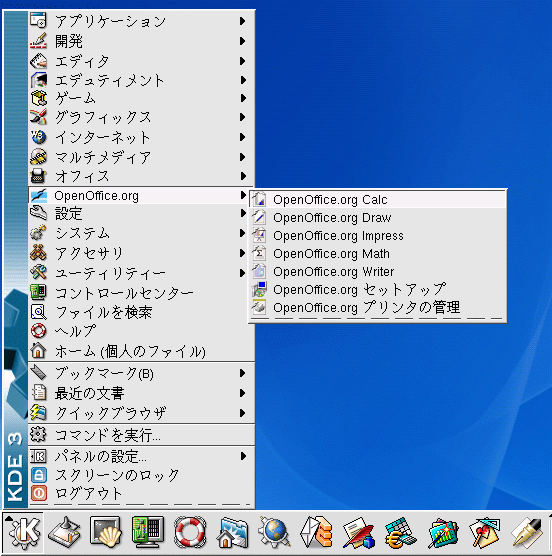Expand the インターネット submenu arrow
Viewport: 552px width, 556px height.
click(x=242, y=137)
